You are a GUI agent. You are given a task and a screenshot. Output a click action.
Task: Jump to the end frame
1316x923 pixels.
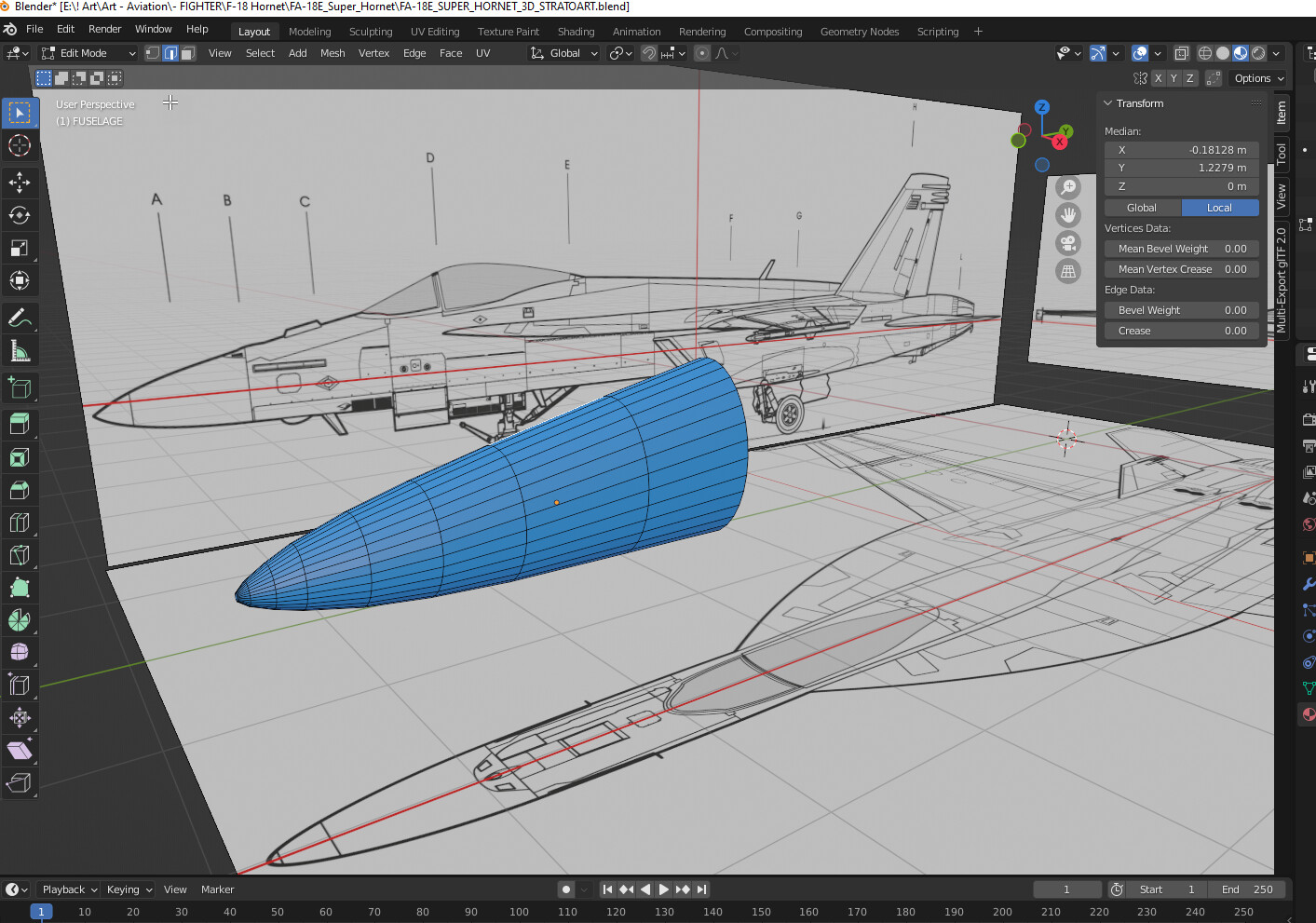click(x=701, y=889)
